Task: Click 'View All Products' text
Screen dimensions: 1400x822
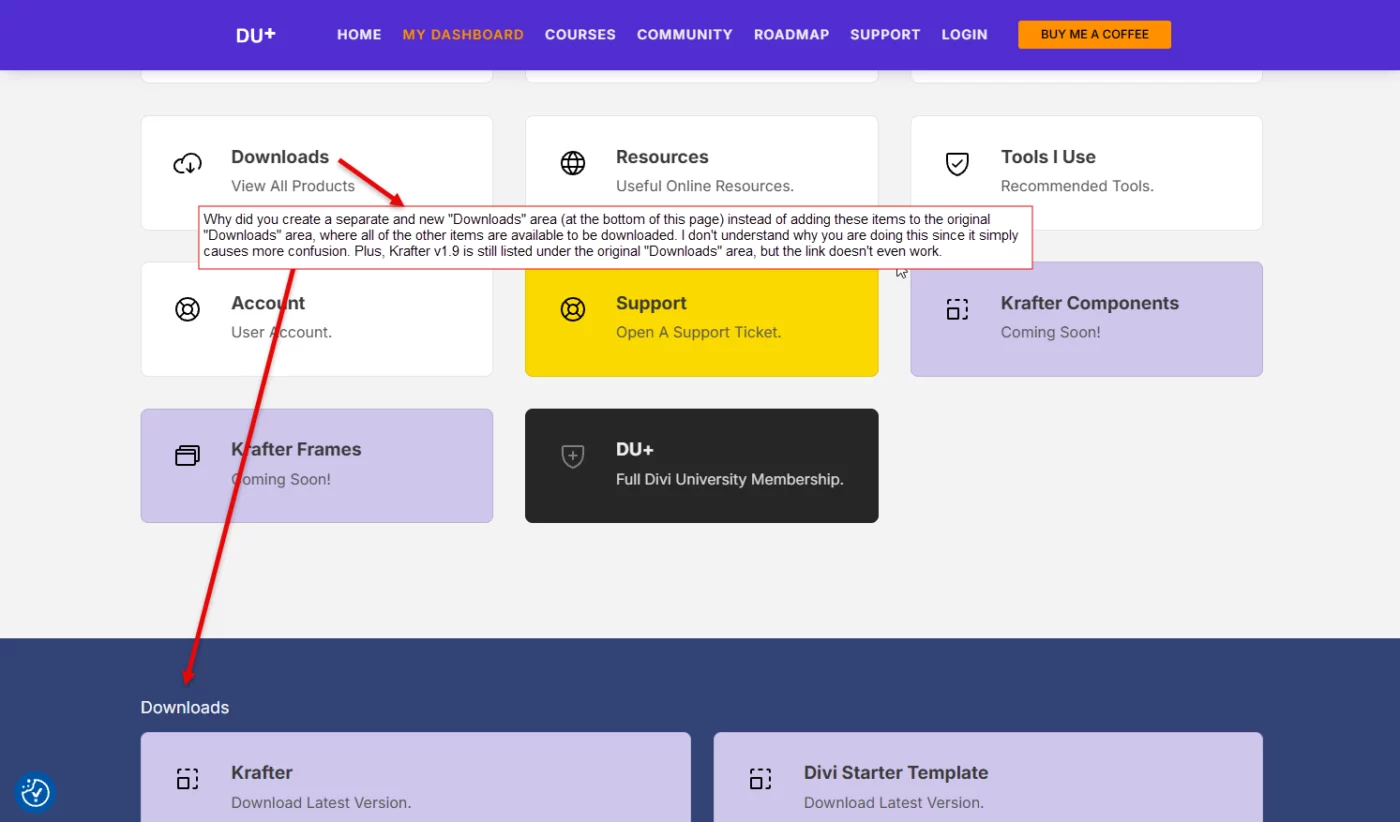Action: click(293, 186)
